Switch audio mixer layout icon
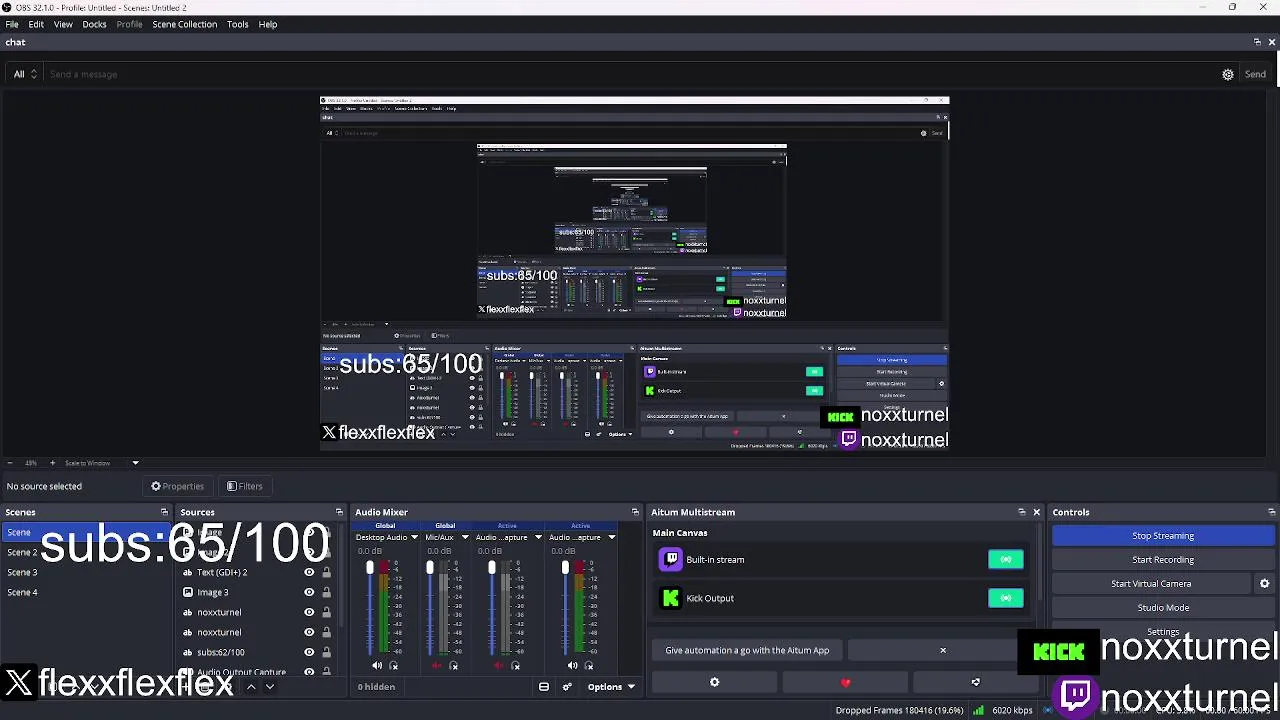The height and width of the screenshot is (720, 1280). point(544,687)
